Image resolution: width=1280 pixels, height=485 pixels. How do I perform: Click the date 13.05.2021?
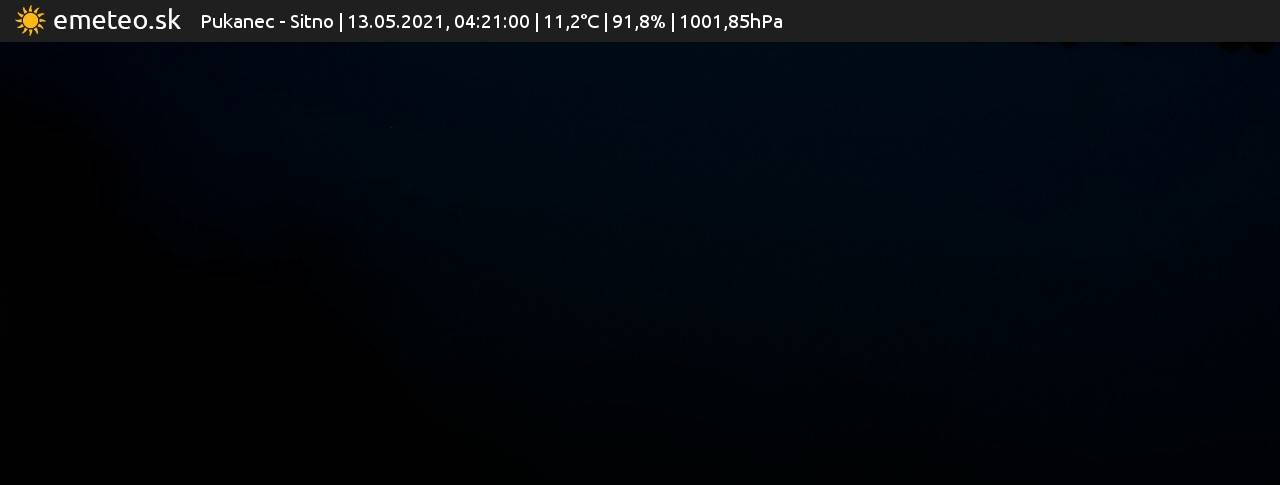pos(396,22)
